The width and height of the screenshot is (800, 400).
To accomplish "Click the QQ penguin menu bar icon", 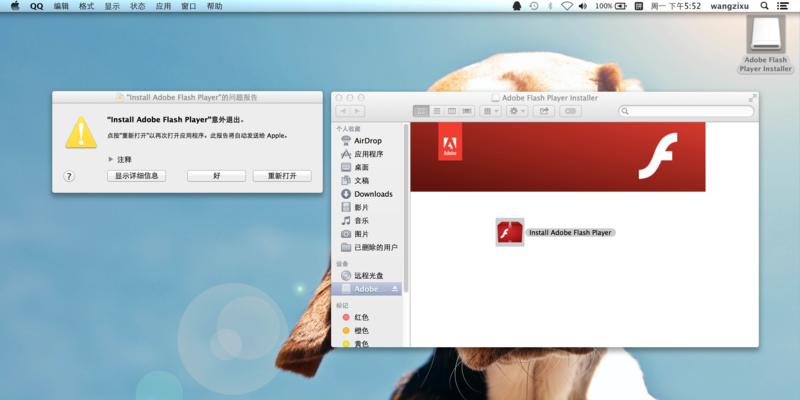I will 517,6.
